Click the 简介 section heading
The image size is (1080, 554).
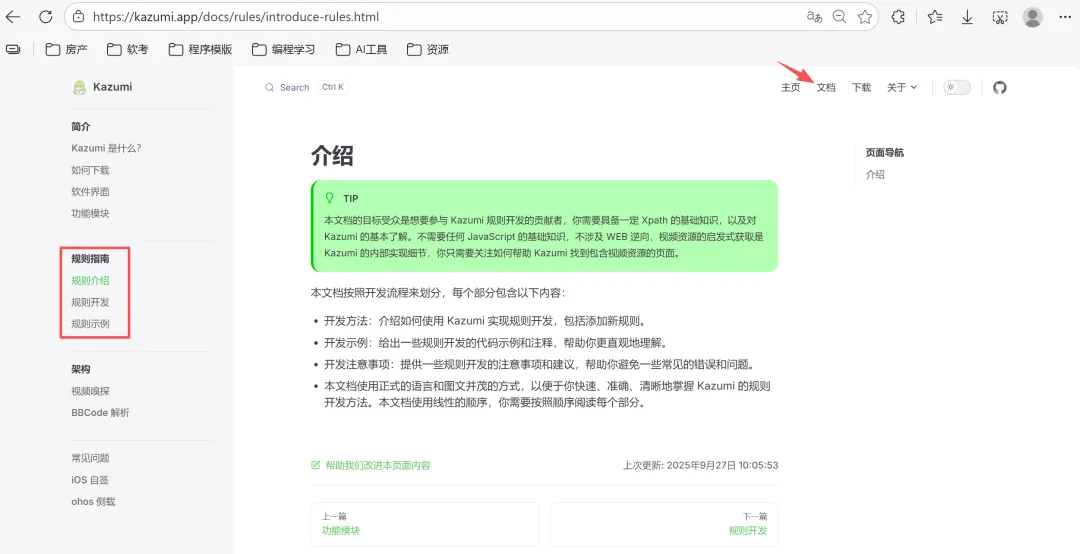[81, 126]
